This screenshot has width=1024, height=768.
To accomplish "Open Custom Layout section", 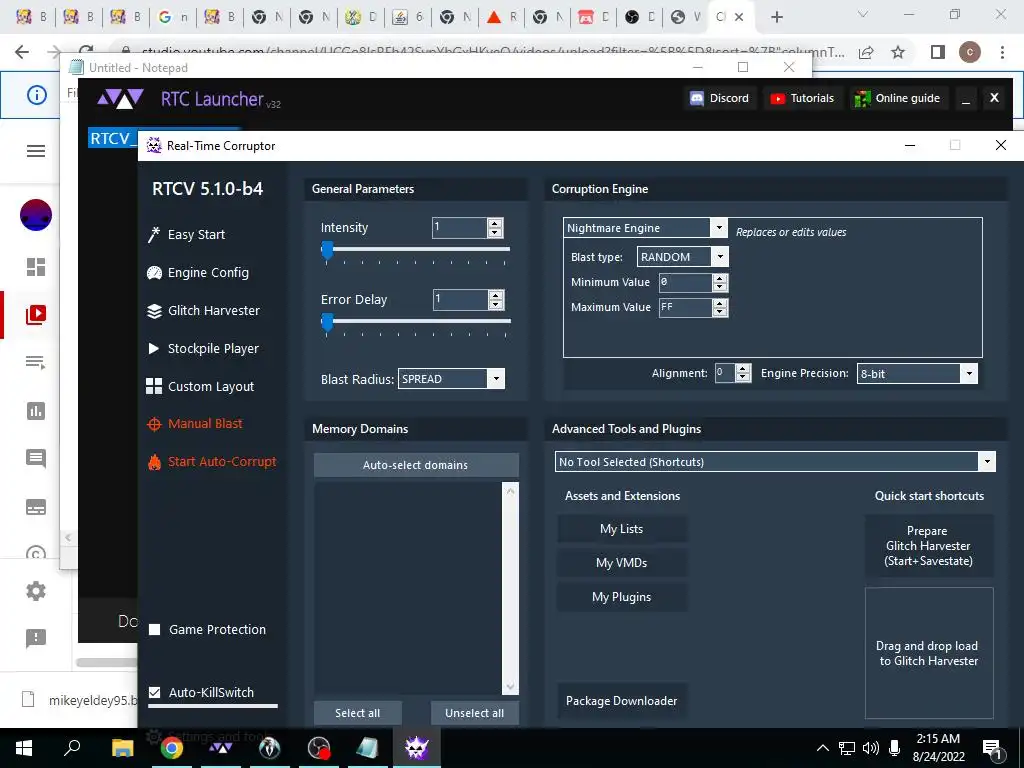I will pyautogui.click(x=200, y=386).
